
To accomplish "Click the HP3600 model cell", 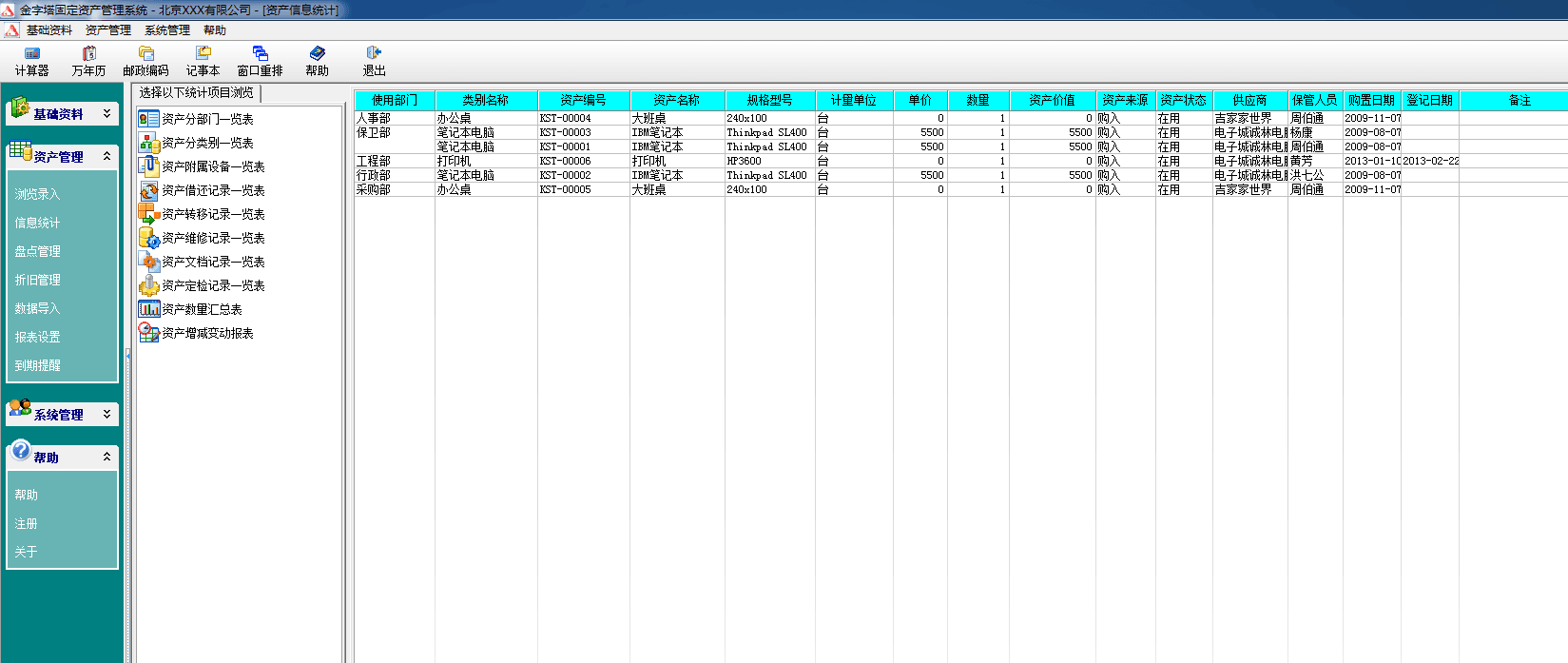I will coord(770,162).
